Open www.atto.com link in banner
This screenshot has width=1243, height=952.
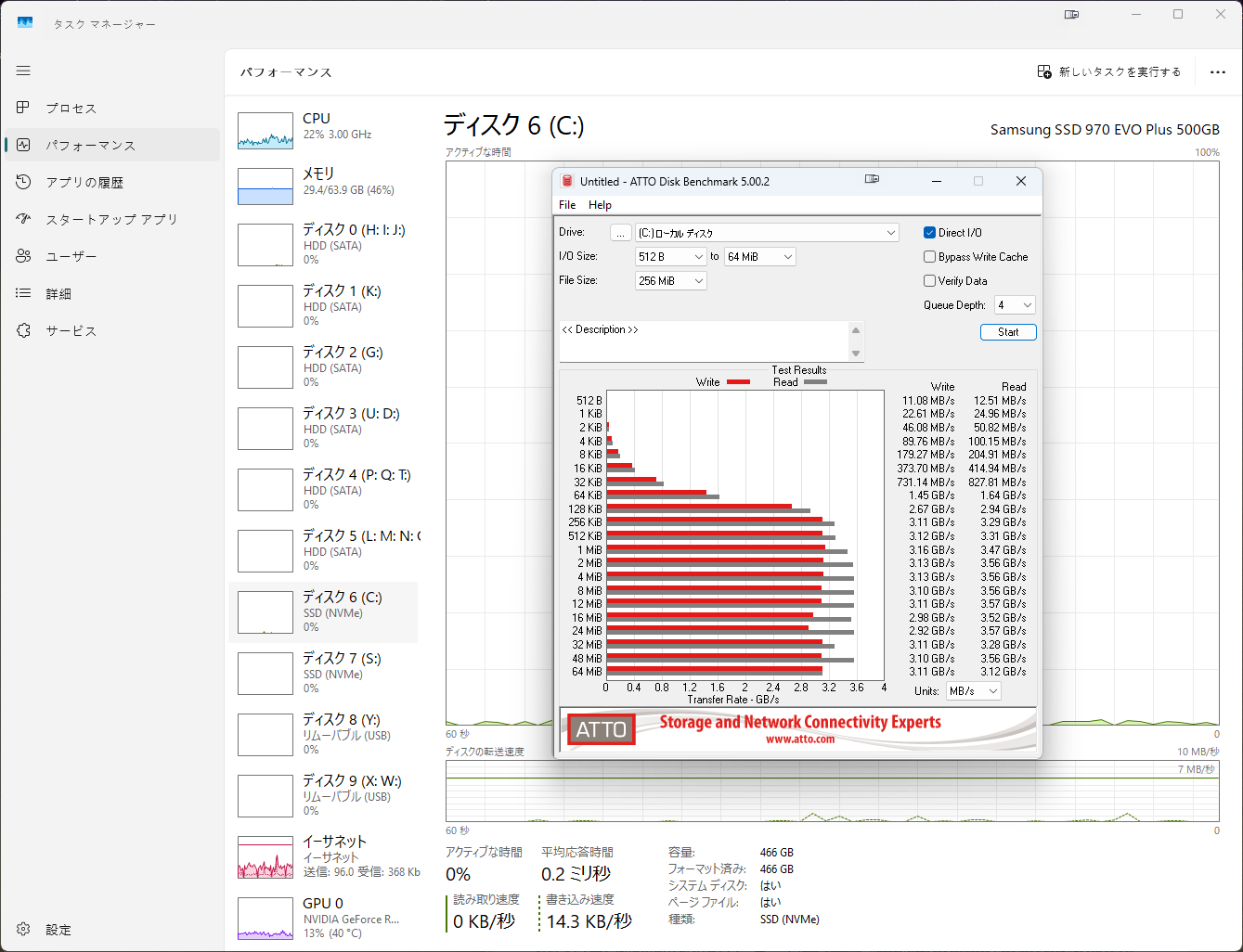tap(800, 740)
